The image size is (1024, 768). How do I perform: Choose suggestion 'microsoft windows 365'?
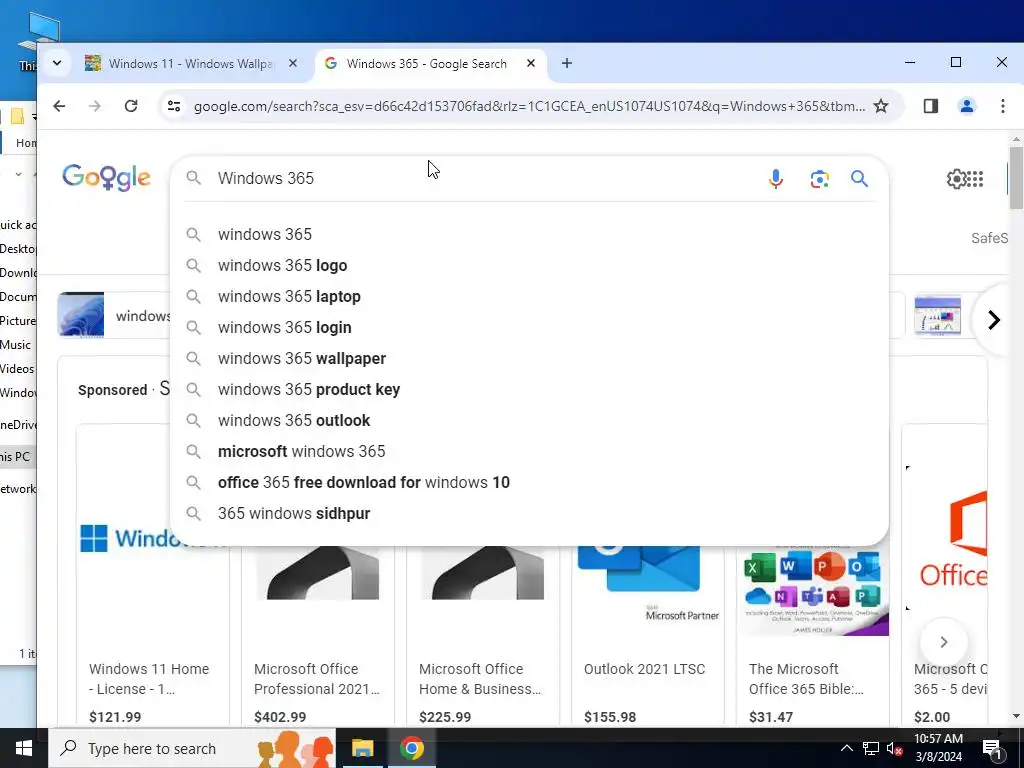(529, 451)
